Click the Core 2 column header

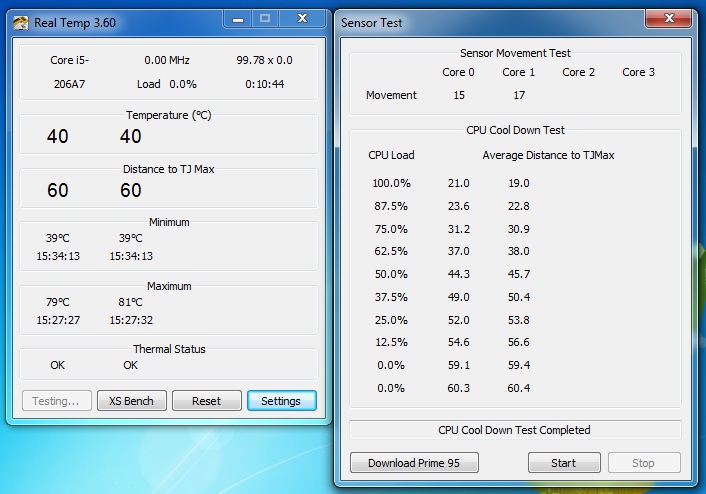click(x=579, y=72)
